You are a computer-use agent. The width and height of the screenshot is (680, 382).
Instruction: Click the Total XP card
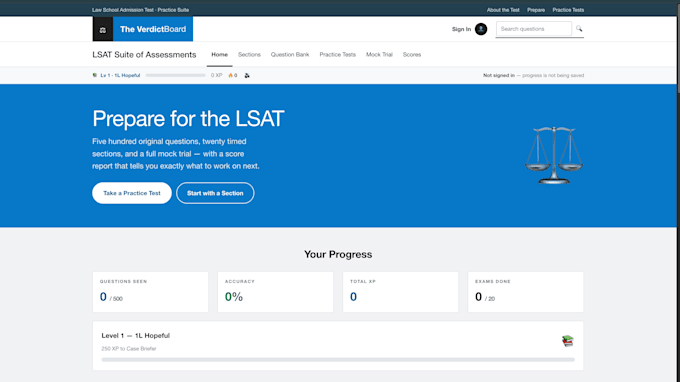pos(401,292)
